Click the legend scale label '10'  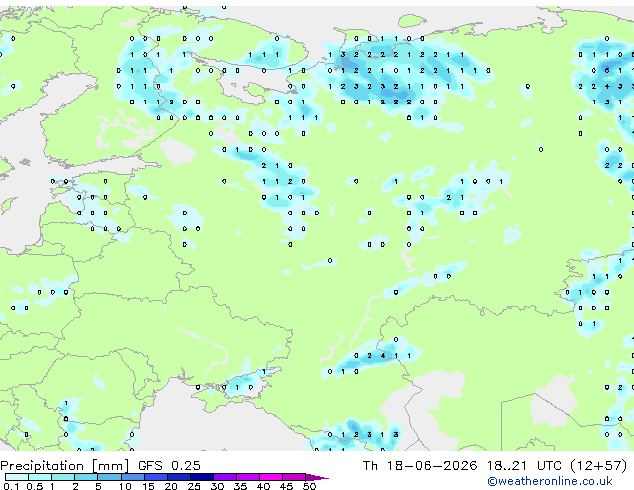pyautogui.click(x=125, y=486)
